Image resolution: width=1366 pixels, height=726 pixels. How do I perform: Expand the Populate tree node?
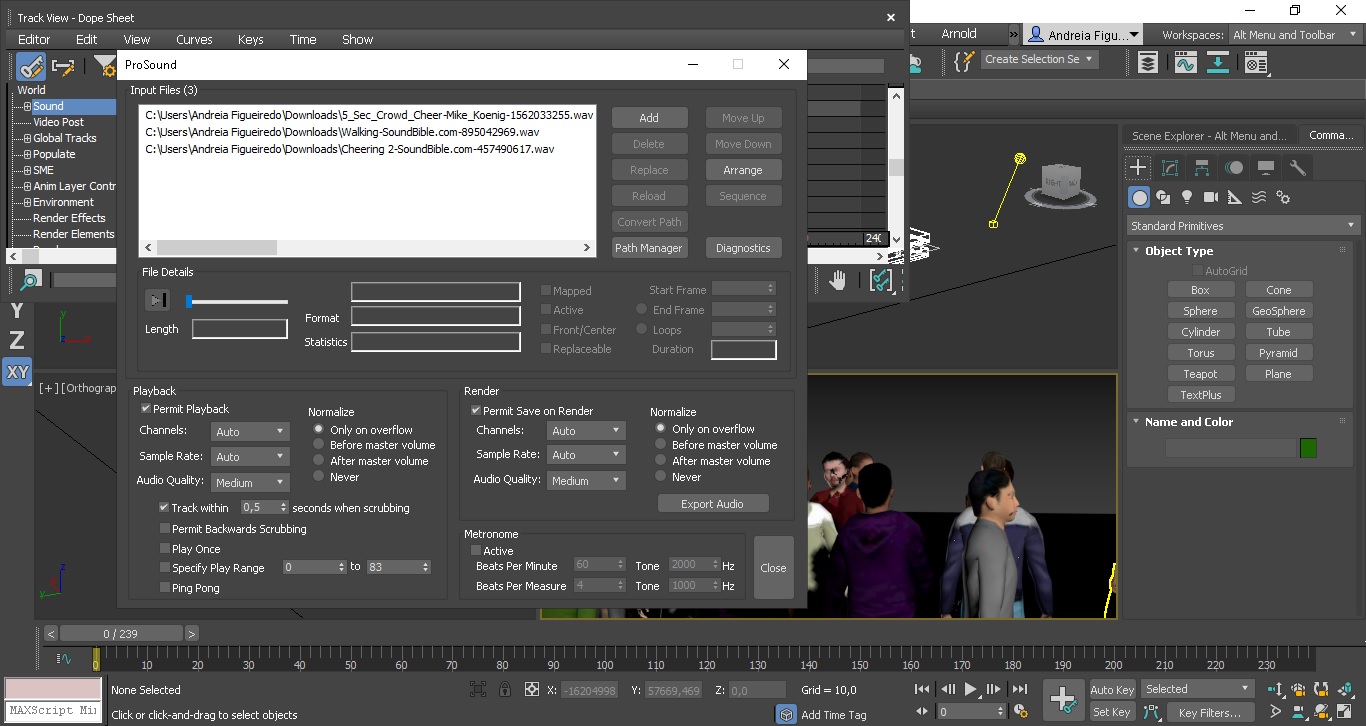27,154
